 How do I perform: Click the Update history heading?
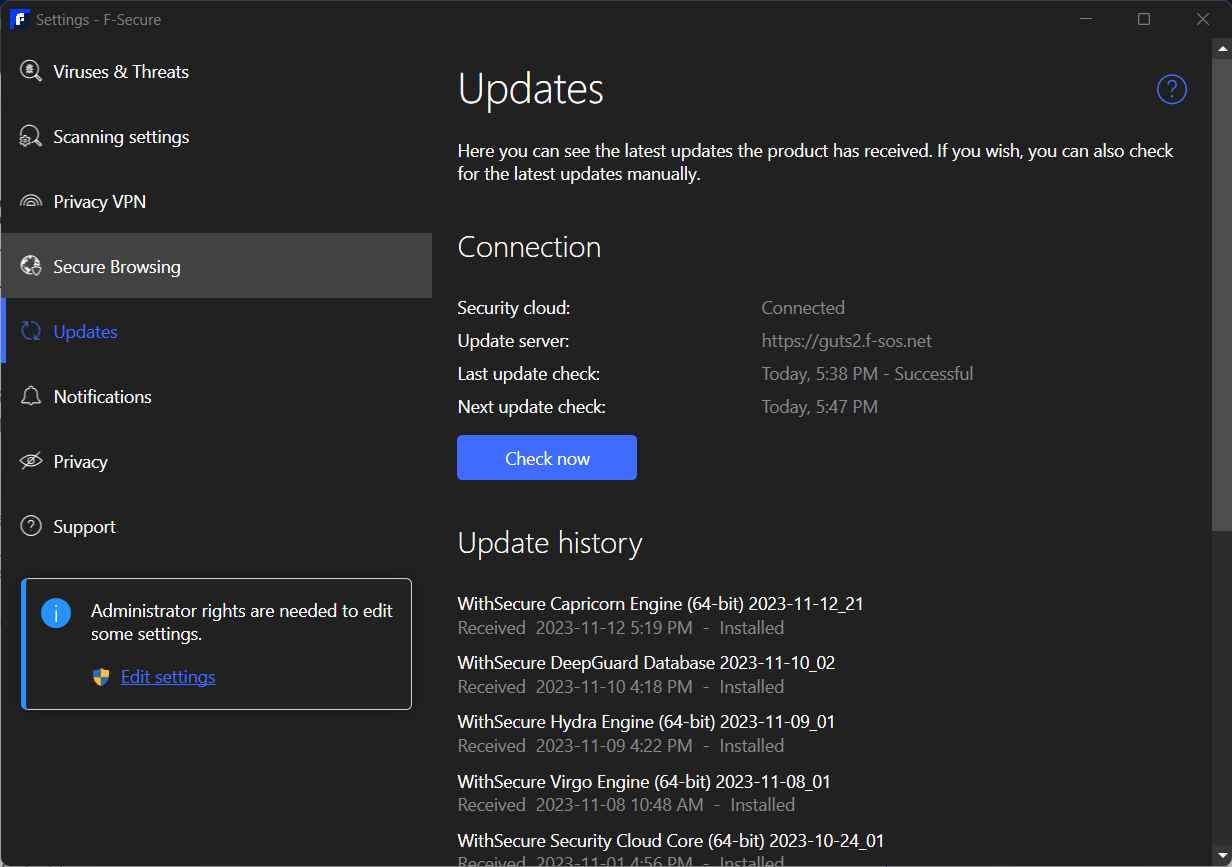click(550, 543)
